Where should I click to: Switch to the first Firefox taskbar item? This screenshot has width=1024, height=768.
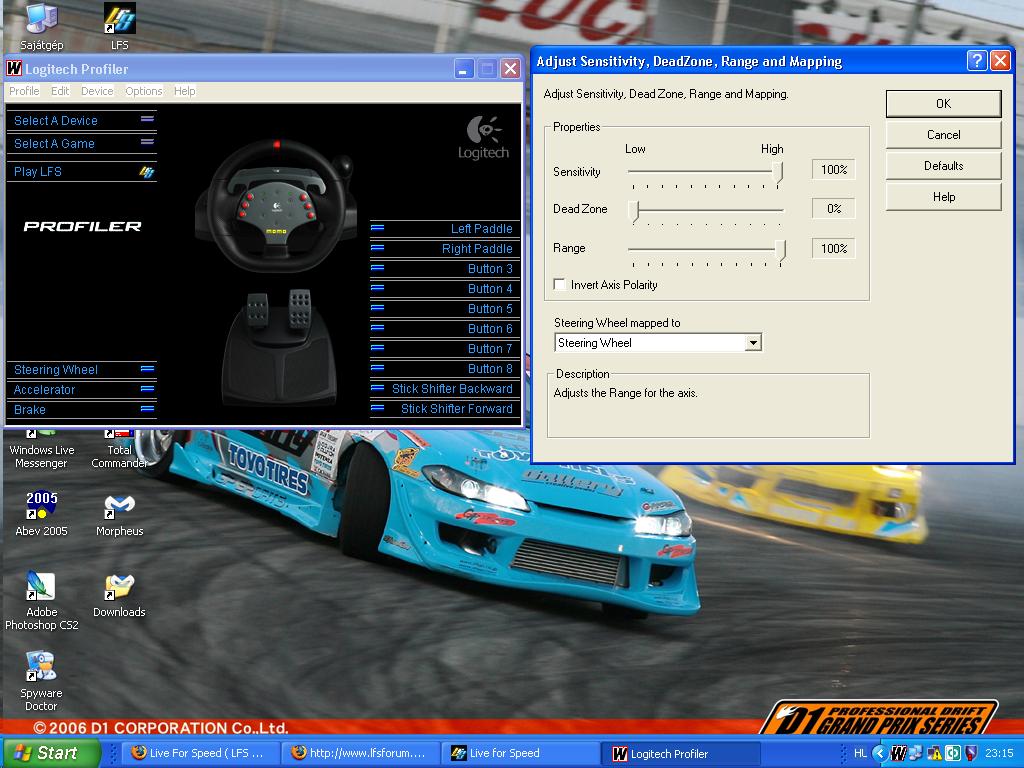[202, 753]
